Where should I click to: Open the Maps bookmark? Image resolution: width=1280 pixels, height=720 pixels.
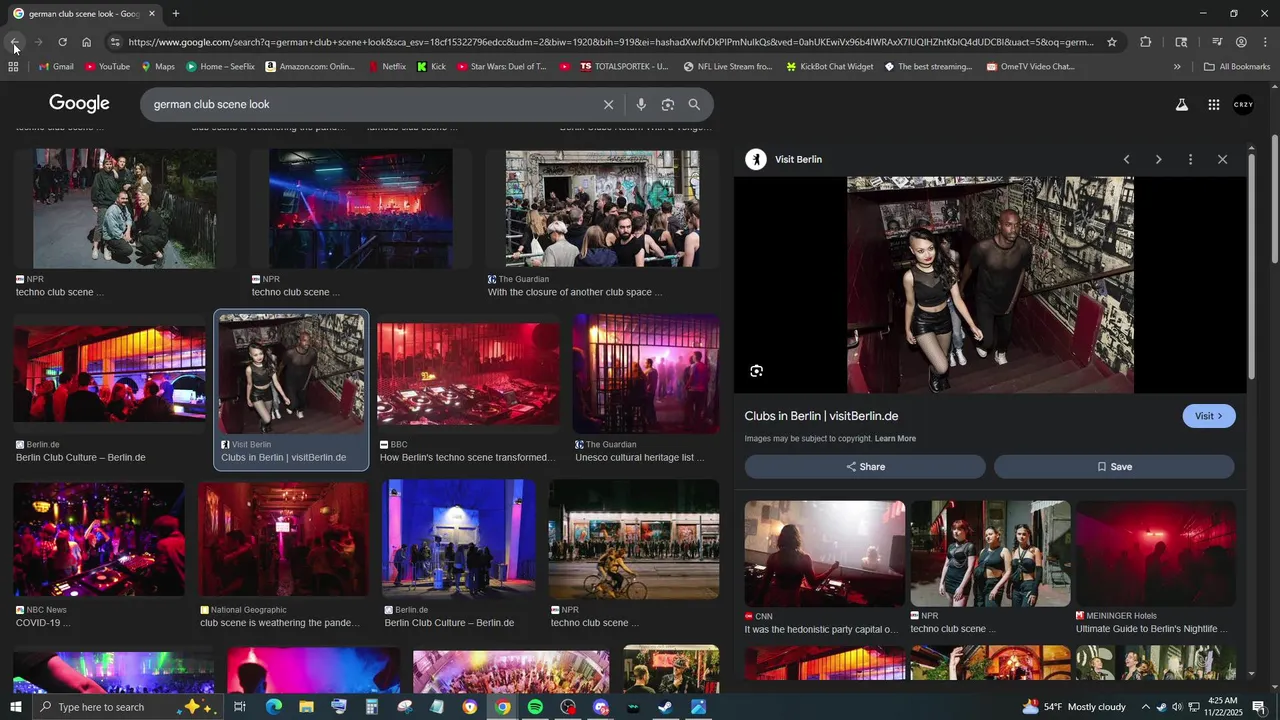pyautogui.click(x=158, y=67)
